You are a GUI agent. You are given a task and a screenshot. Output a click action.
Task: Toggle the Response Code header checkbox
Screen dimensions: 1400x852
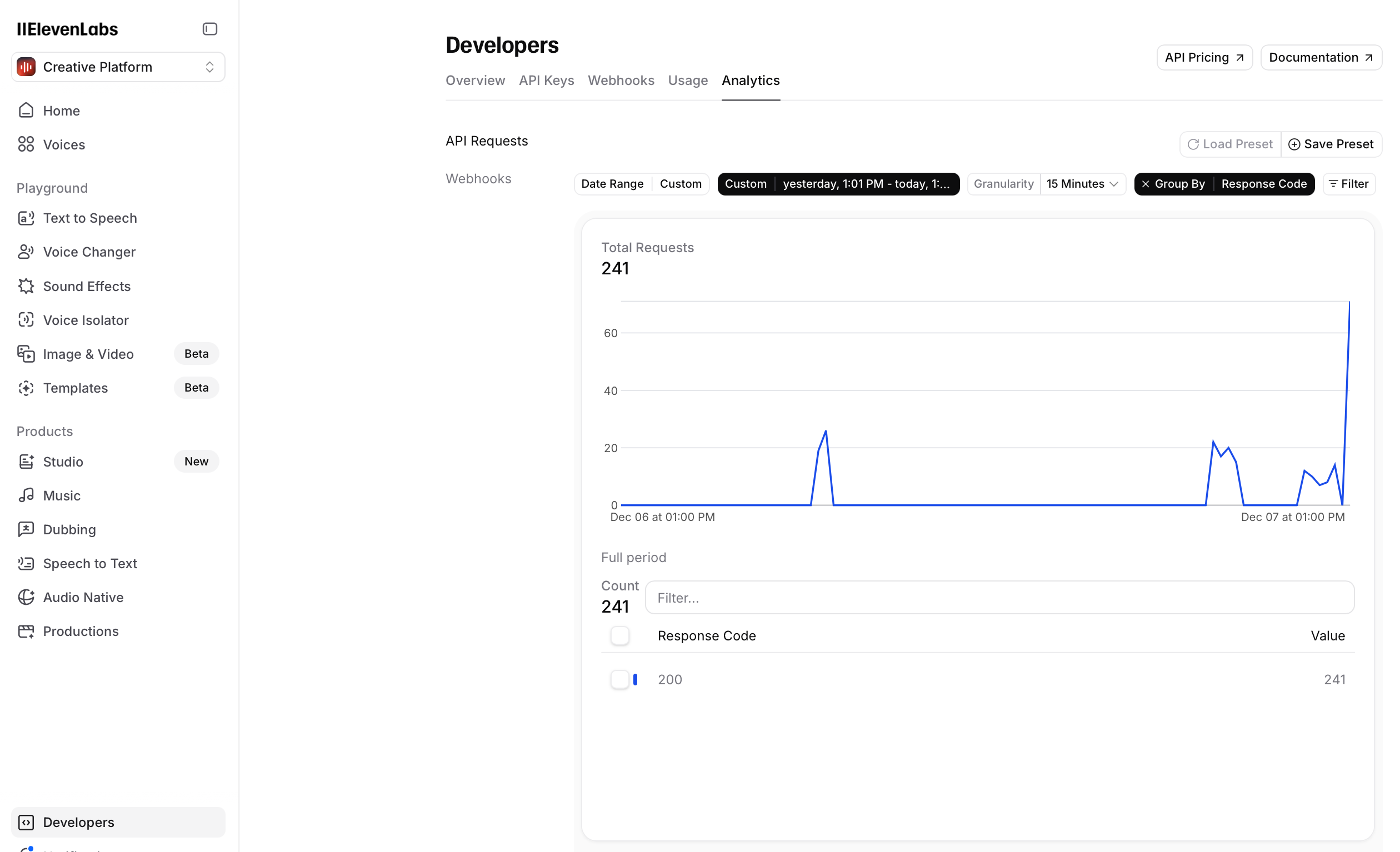point(620,635)
